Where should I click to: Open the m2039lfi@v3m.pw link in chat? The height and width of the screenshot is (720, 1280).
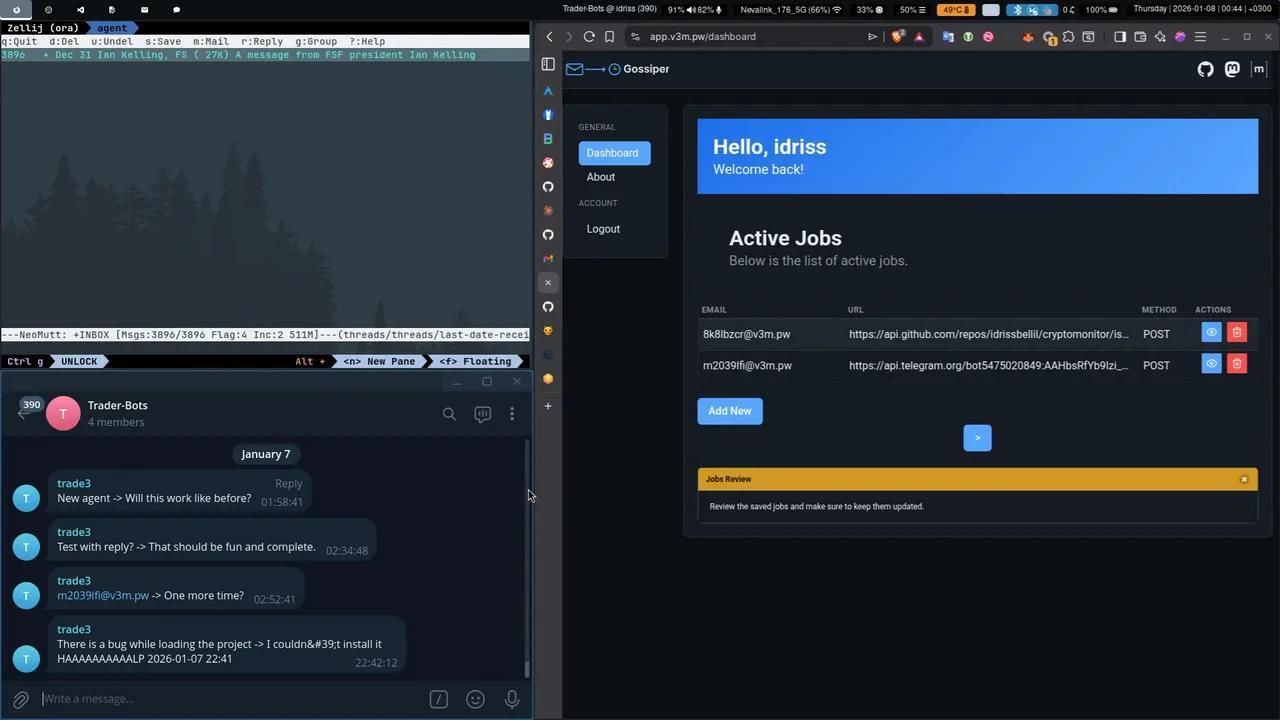tap(103, 596)
